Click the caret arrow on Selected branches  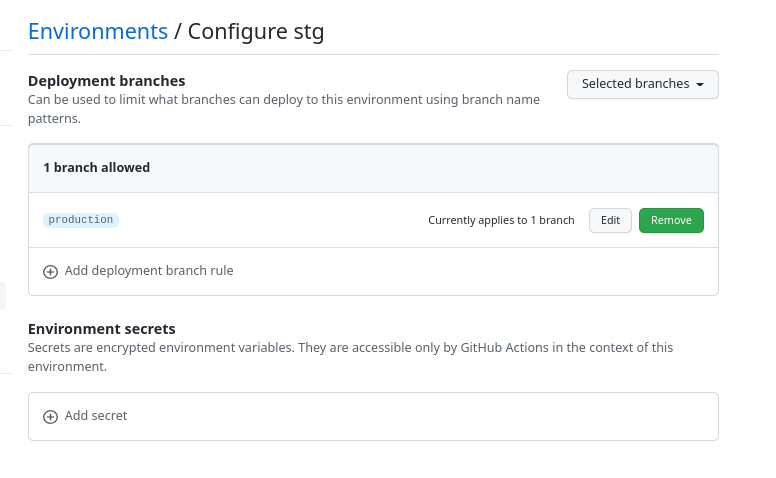click(700, 84)
